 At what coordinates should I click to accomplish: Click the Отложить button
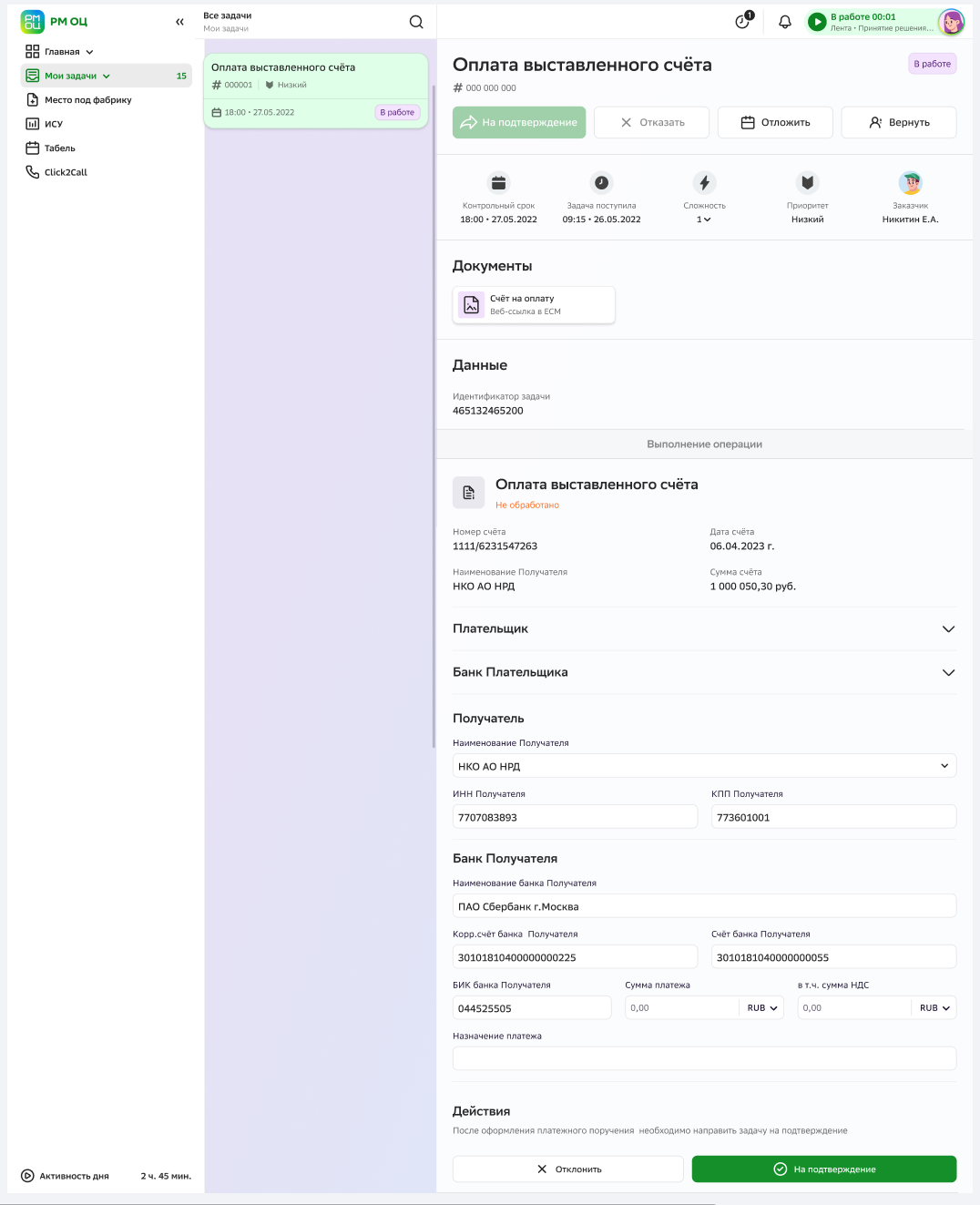point(775,123)
